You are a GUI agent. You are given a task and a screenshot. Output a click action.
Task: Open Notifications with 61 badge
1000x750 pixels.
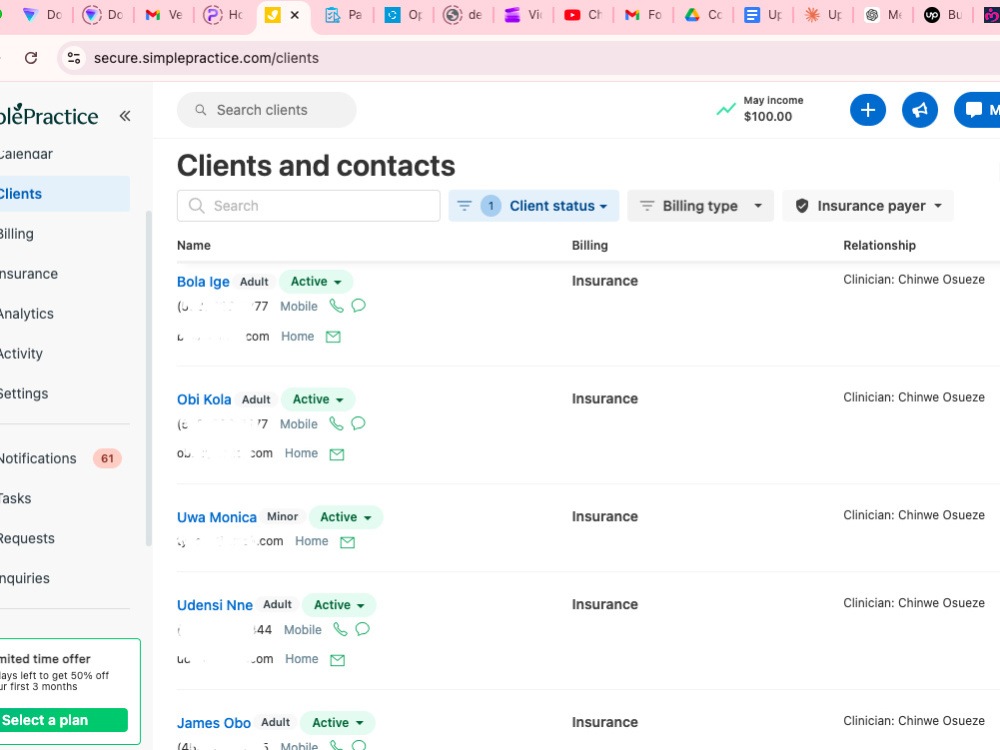[61, 459]
